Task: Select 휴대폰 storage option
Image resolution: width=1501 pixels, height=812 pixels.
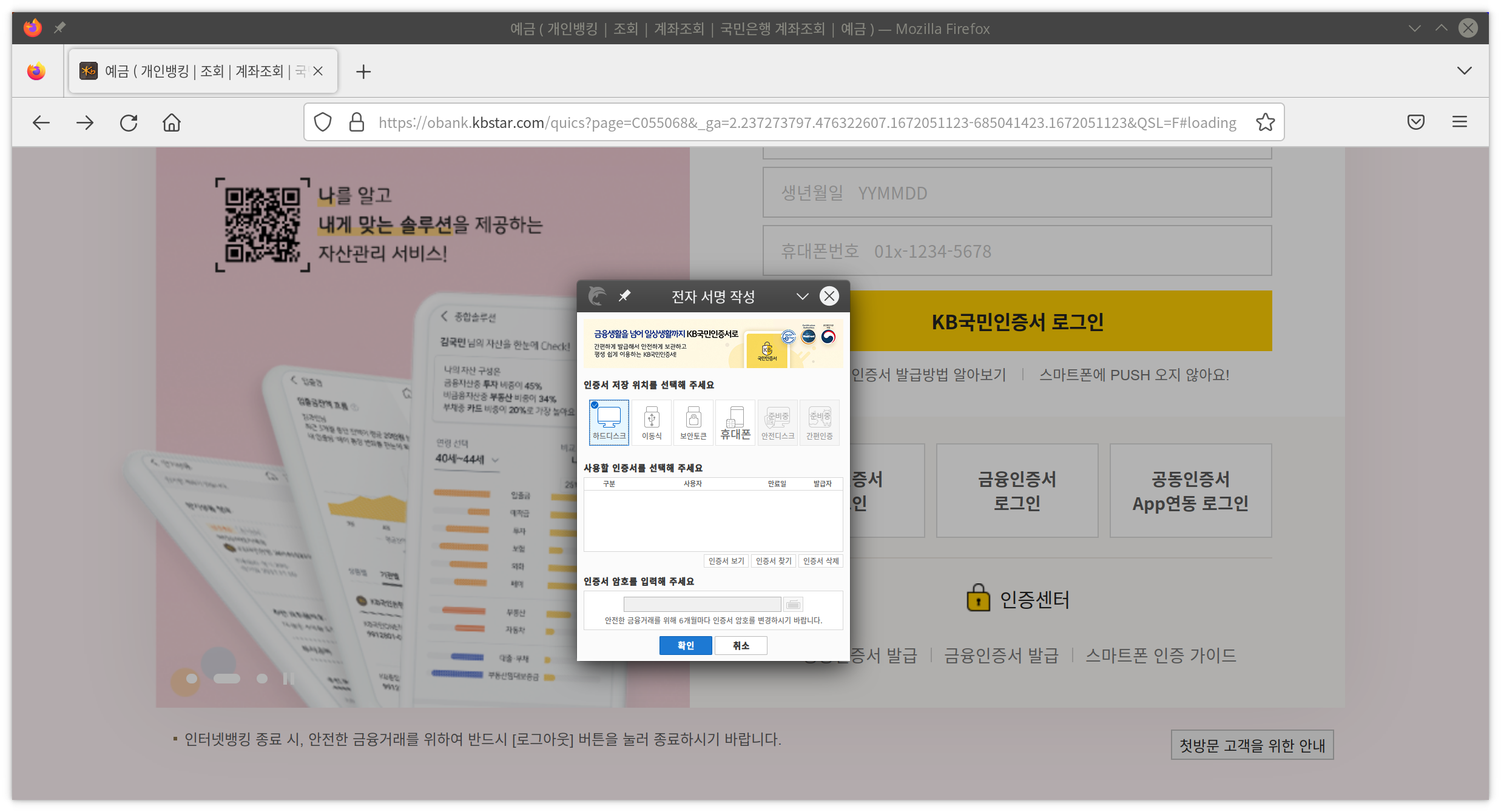Action: click(x=735, y=422)
